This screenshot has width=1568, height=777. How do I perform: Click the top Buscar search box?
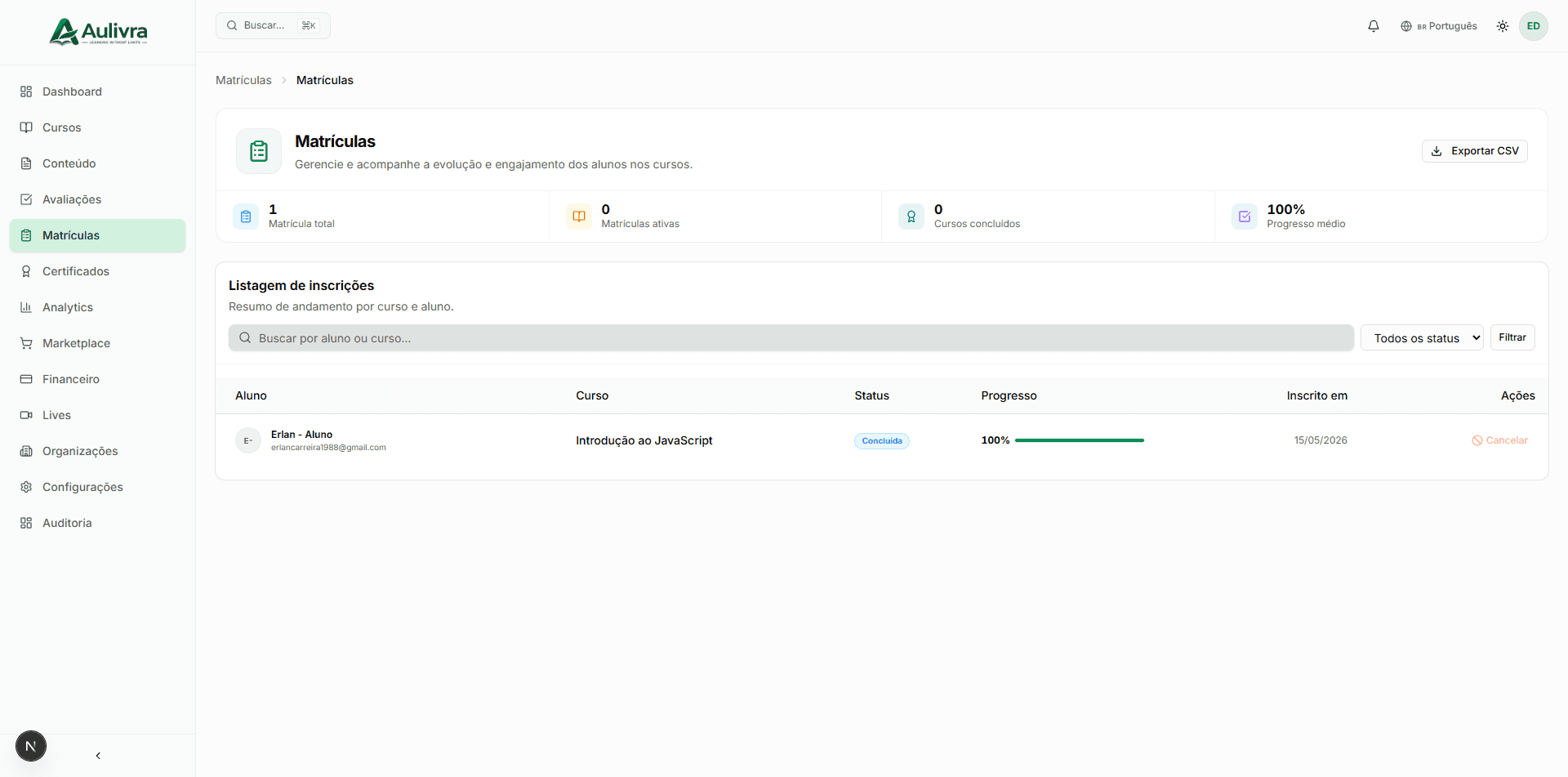click(x=273, y=25)
